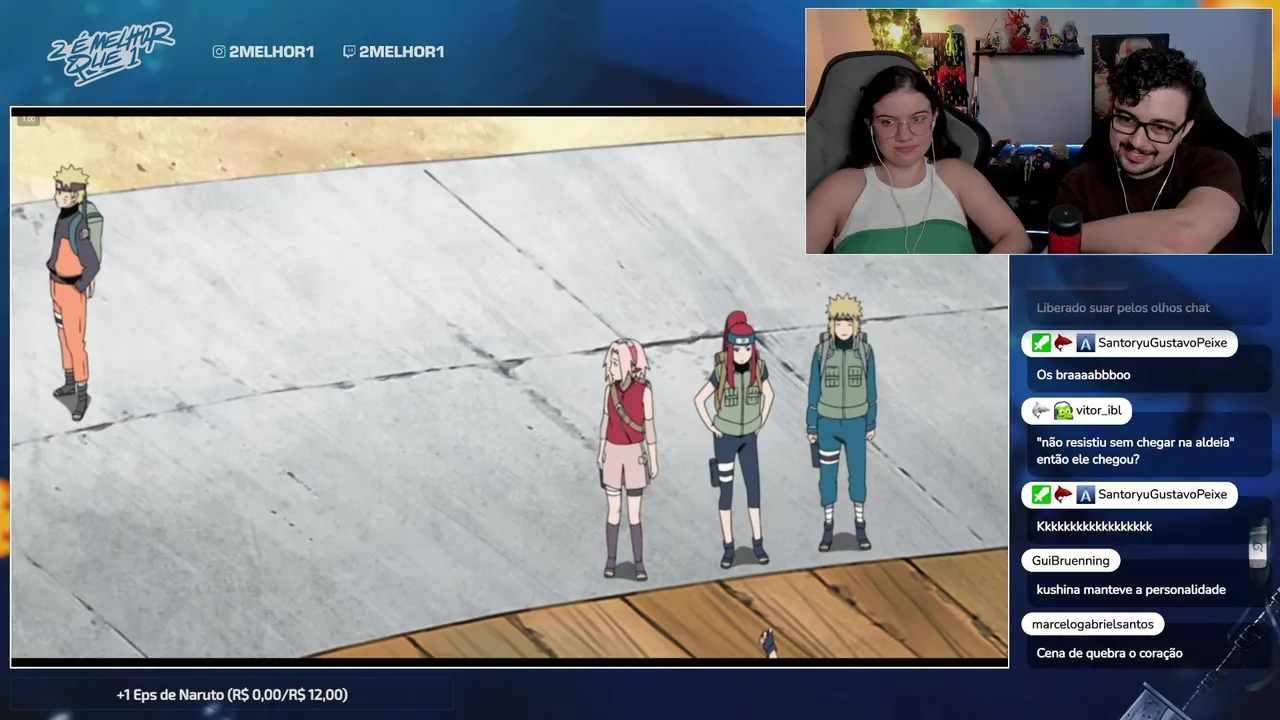
Task: Click the Twitch icon beside 2MELHOR1
Action: pyautogui.click(x=349, y=52)
